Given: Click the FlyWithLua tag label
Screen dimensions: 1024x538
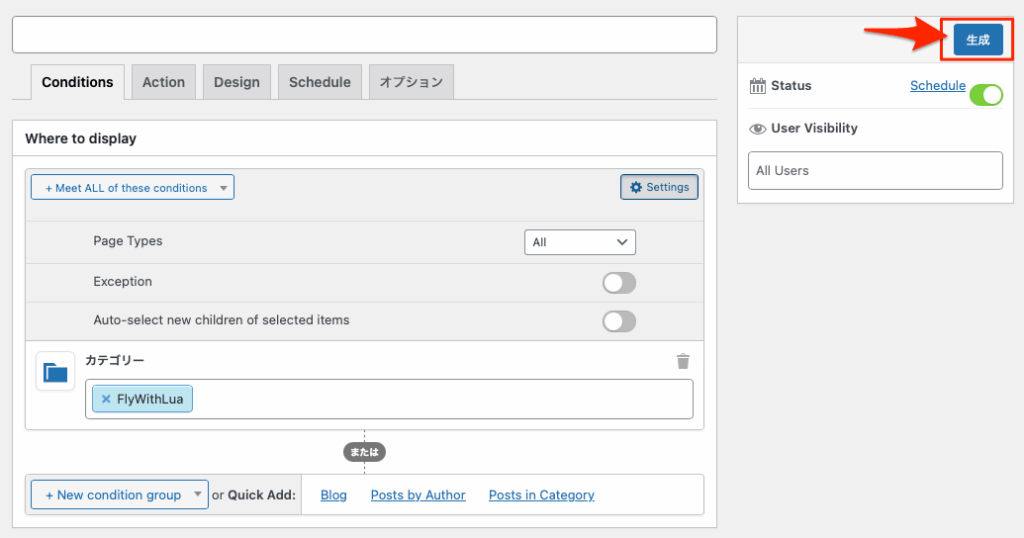Looking at the screenshot, I should click(150, 399).
